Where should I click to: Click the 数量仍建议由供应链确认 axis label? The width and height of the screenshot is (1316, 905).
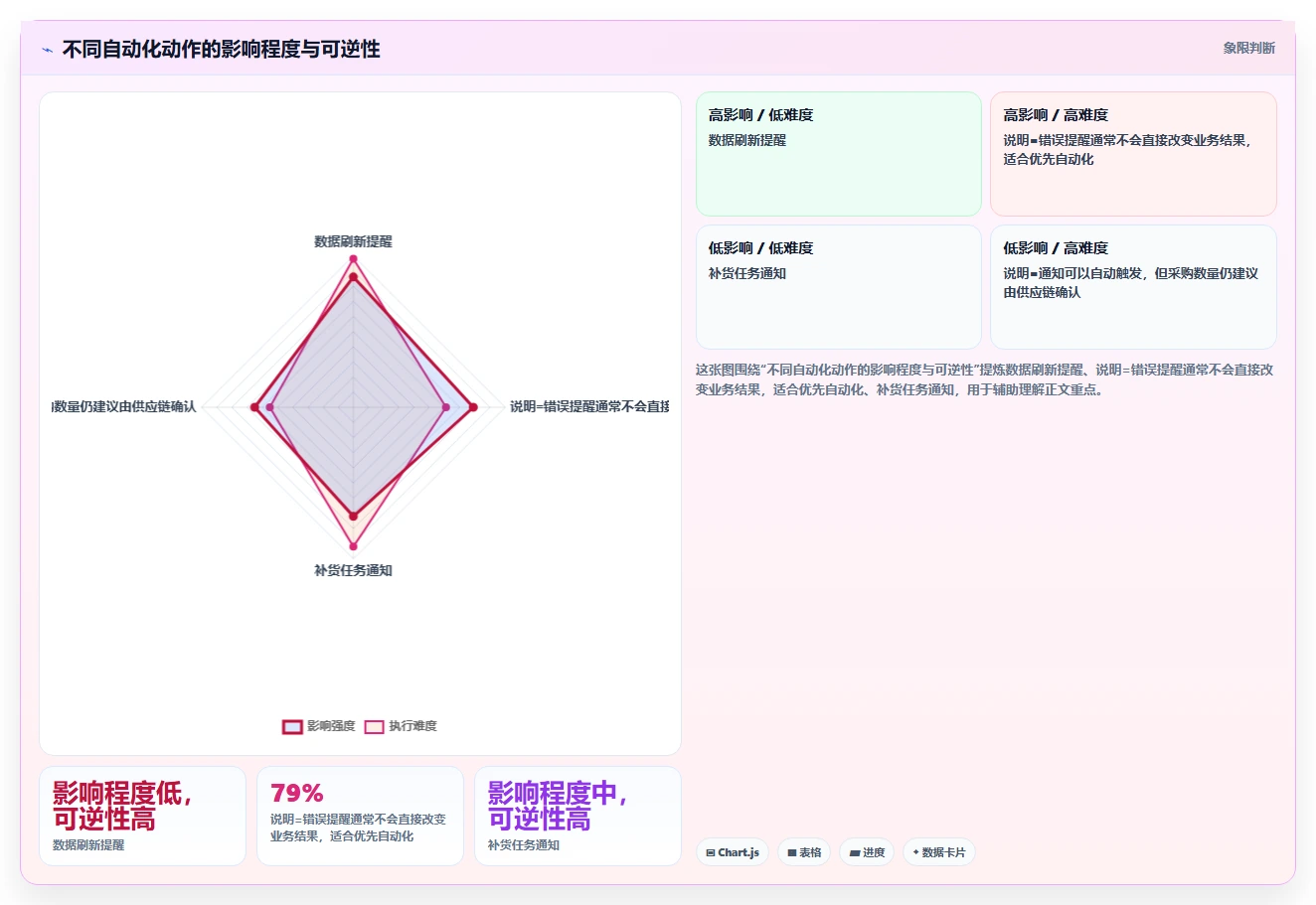pos(124,406)
